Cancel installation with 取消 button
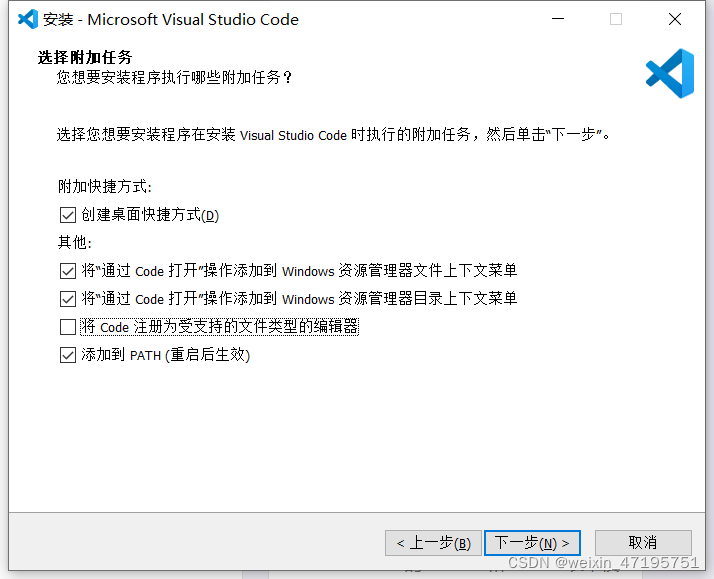Screen dimensions: 714x579 (x=643, y=543)
